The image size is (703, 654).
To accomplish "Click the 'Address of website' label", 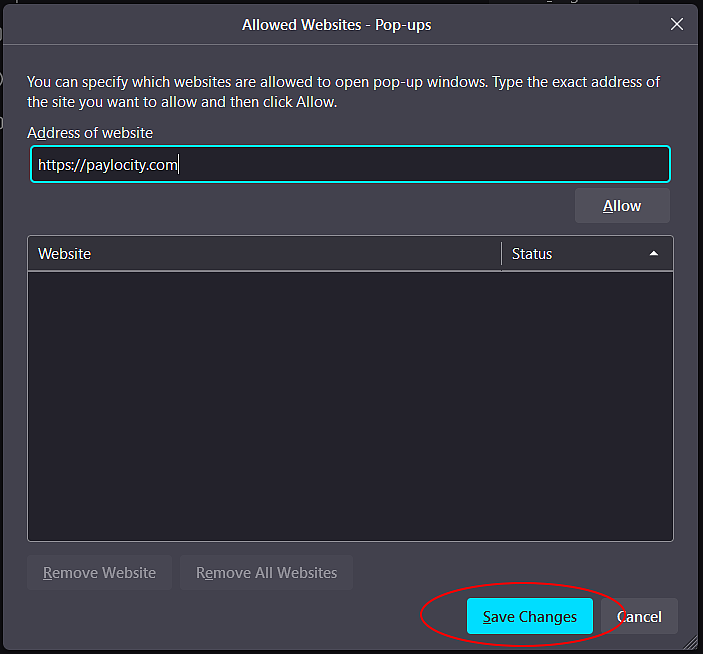I will (90, 133).
